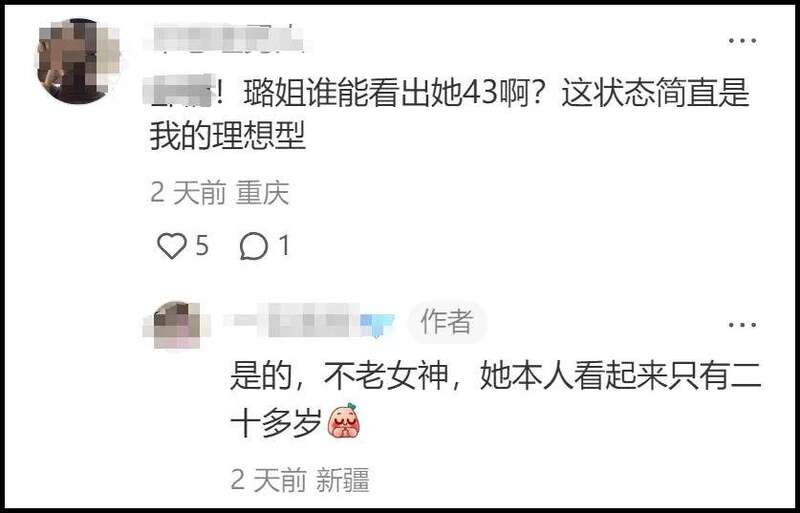
Task: Click the 作者 author tag
Action: pos(447,322)
